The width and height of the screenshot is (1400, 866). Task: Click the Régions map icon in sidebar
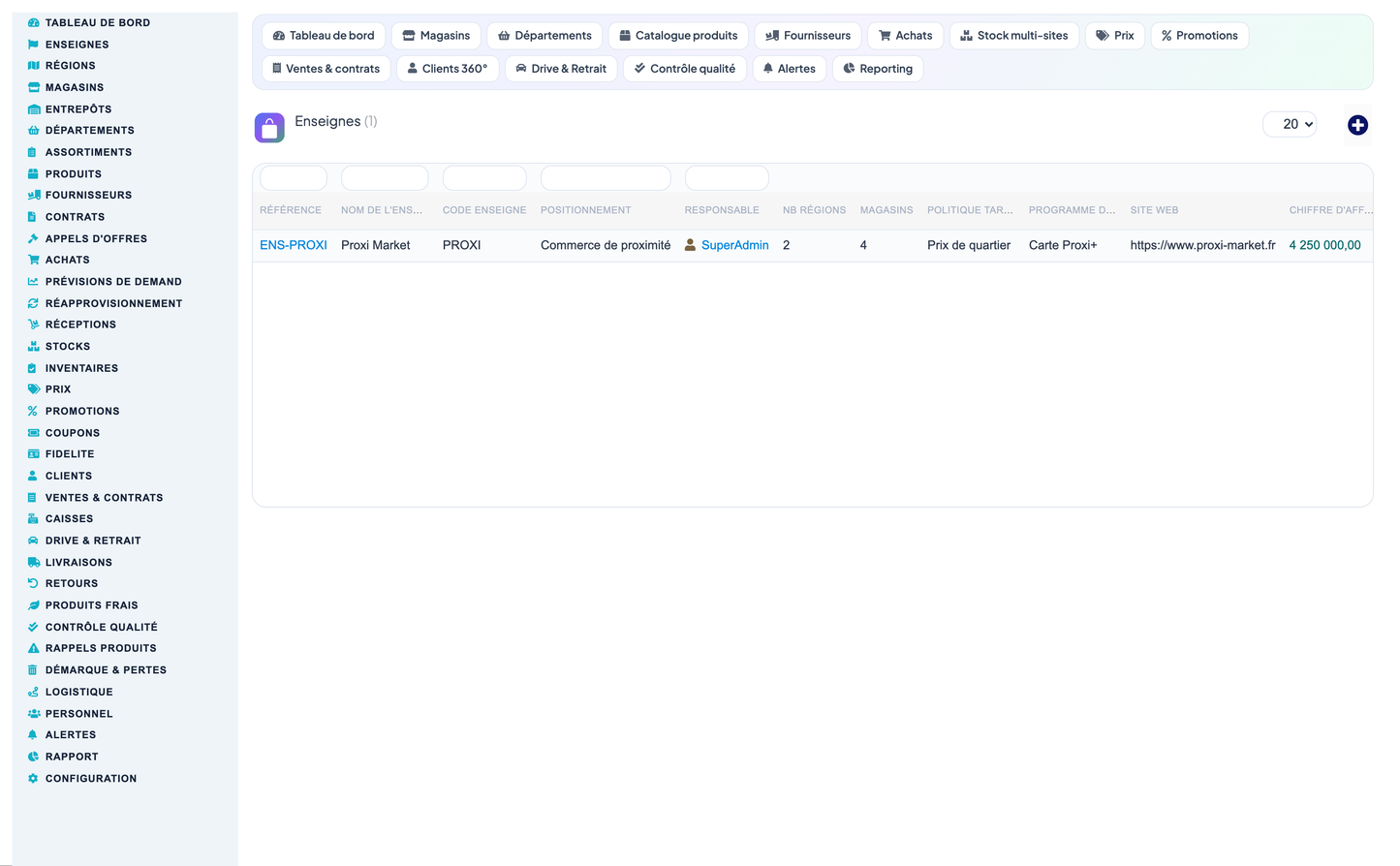pyautogui.click(x=33, y=66)
